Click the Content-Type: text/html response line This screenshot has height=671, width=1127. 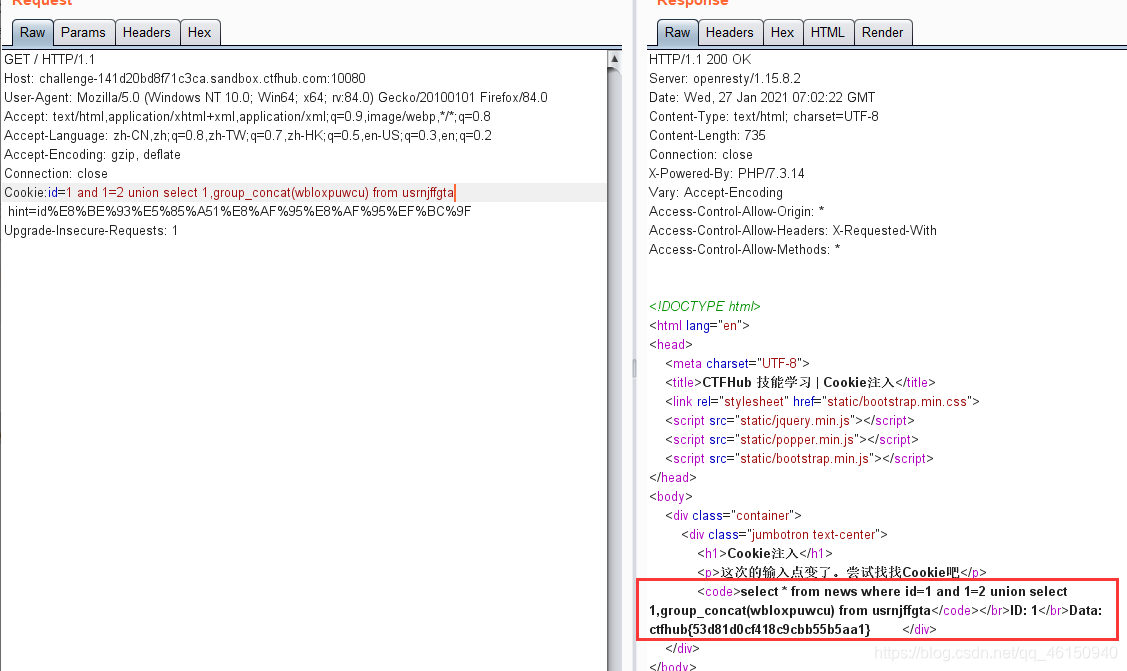click(x=763, y=116)
